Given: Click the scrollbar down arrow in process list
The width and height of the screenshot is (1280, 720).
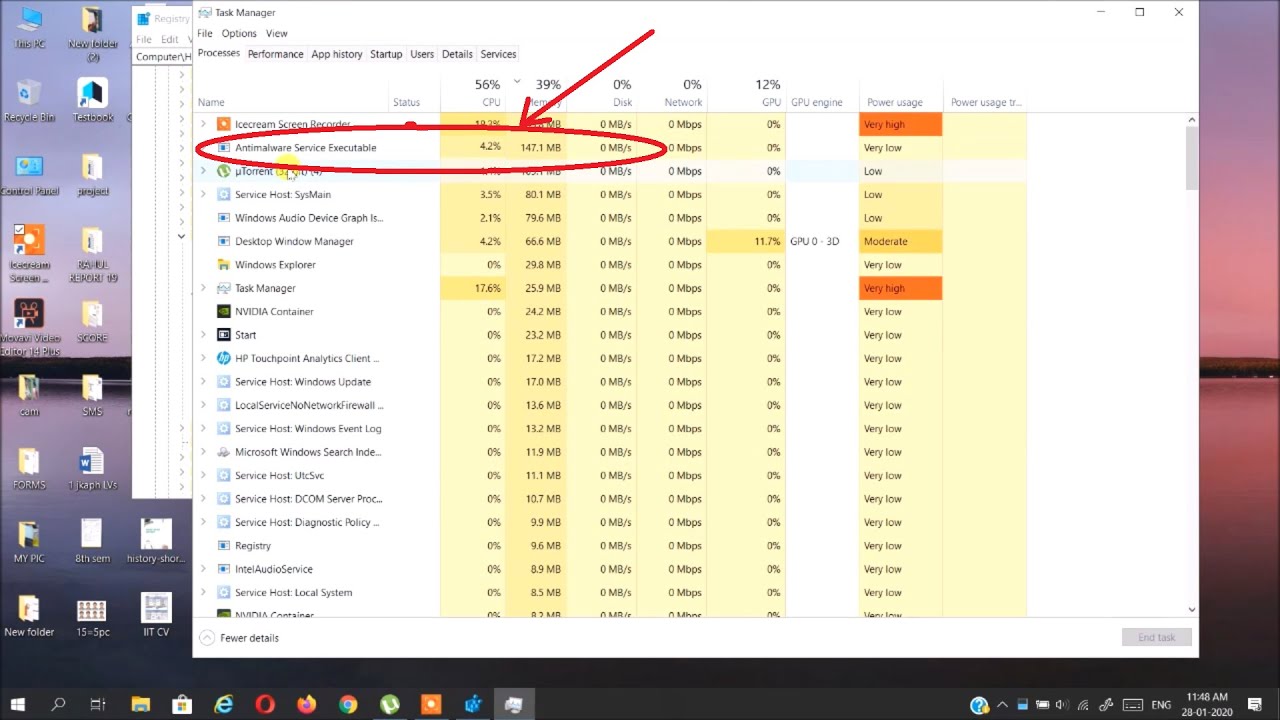Looking at the screenshot, I should click(1192, 609).
